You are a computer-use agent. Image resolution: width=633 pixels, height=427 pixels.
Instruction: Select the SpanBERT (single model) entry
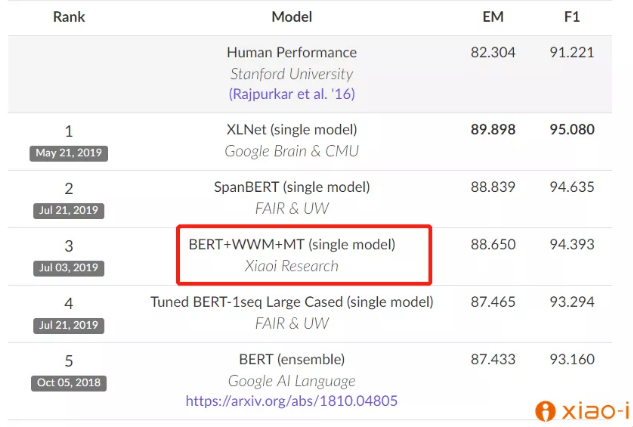click(x=292, y=187)
